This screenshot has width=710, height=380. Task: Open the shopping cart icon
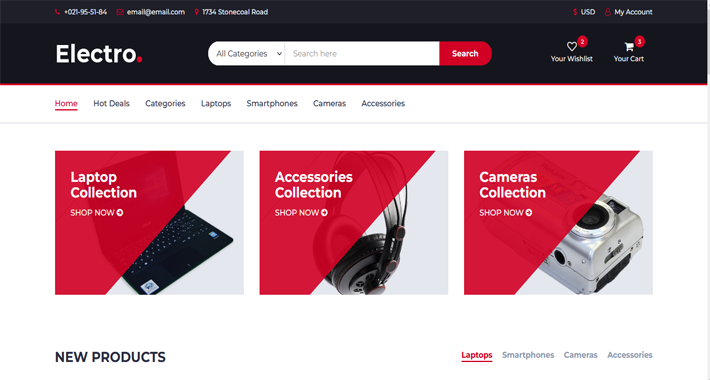(x=628, y=46)
